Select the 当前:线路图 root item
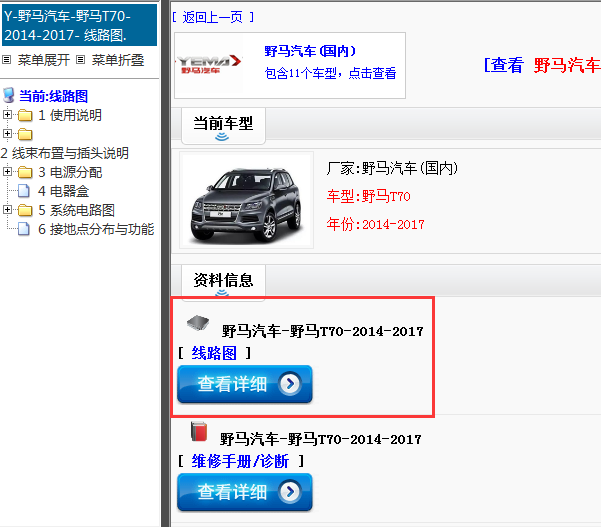The height and width of the screenshot is (527, 601). pyautogui.click(x=53, y=96)
